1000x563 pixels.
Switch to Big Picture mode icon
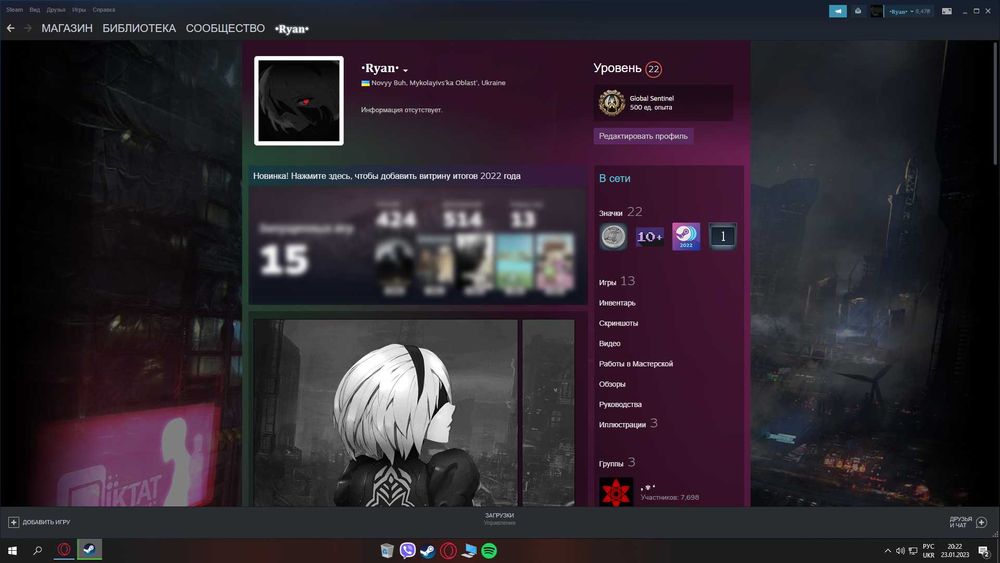click(x=947, y=11)
